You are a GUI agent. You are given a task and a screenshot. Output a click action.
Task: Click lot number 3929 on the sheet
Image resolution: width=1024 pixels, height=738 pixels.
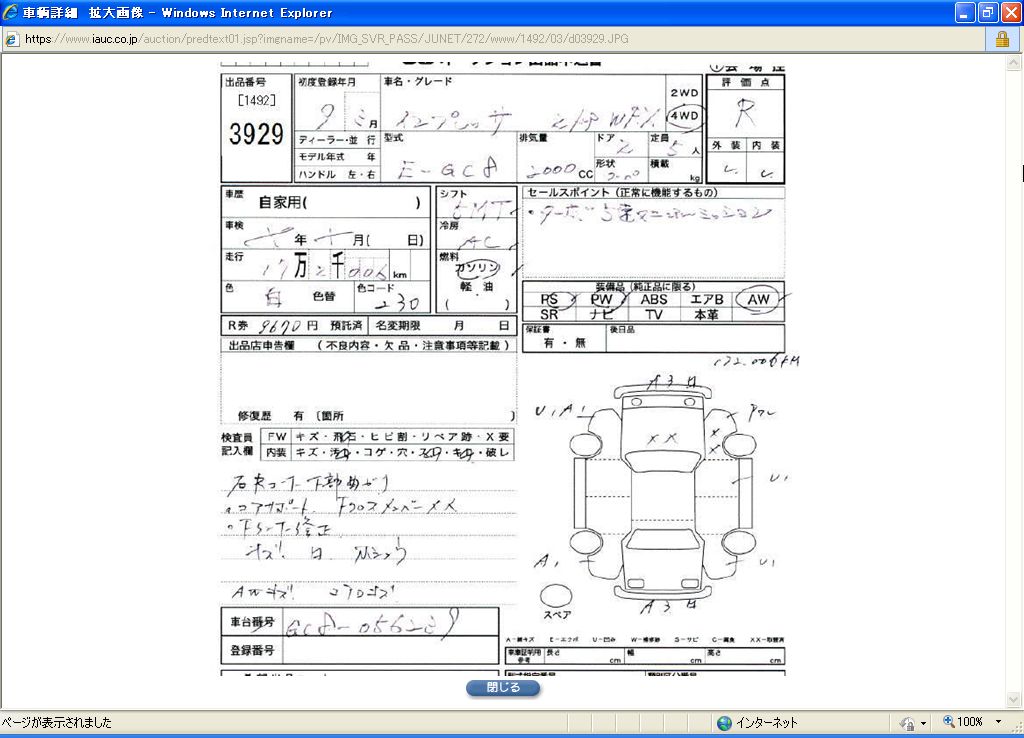256,136
